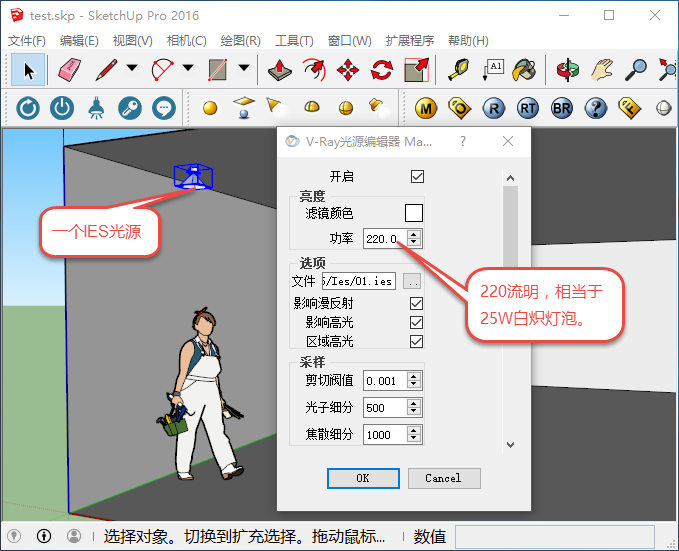The width and height of the screenshot is (679, 551).
Task: Open the V-Ray material editor M
Action: click(426, 108)
